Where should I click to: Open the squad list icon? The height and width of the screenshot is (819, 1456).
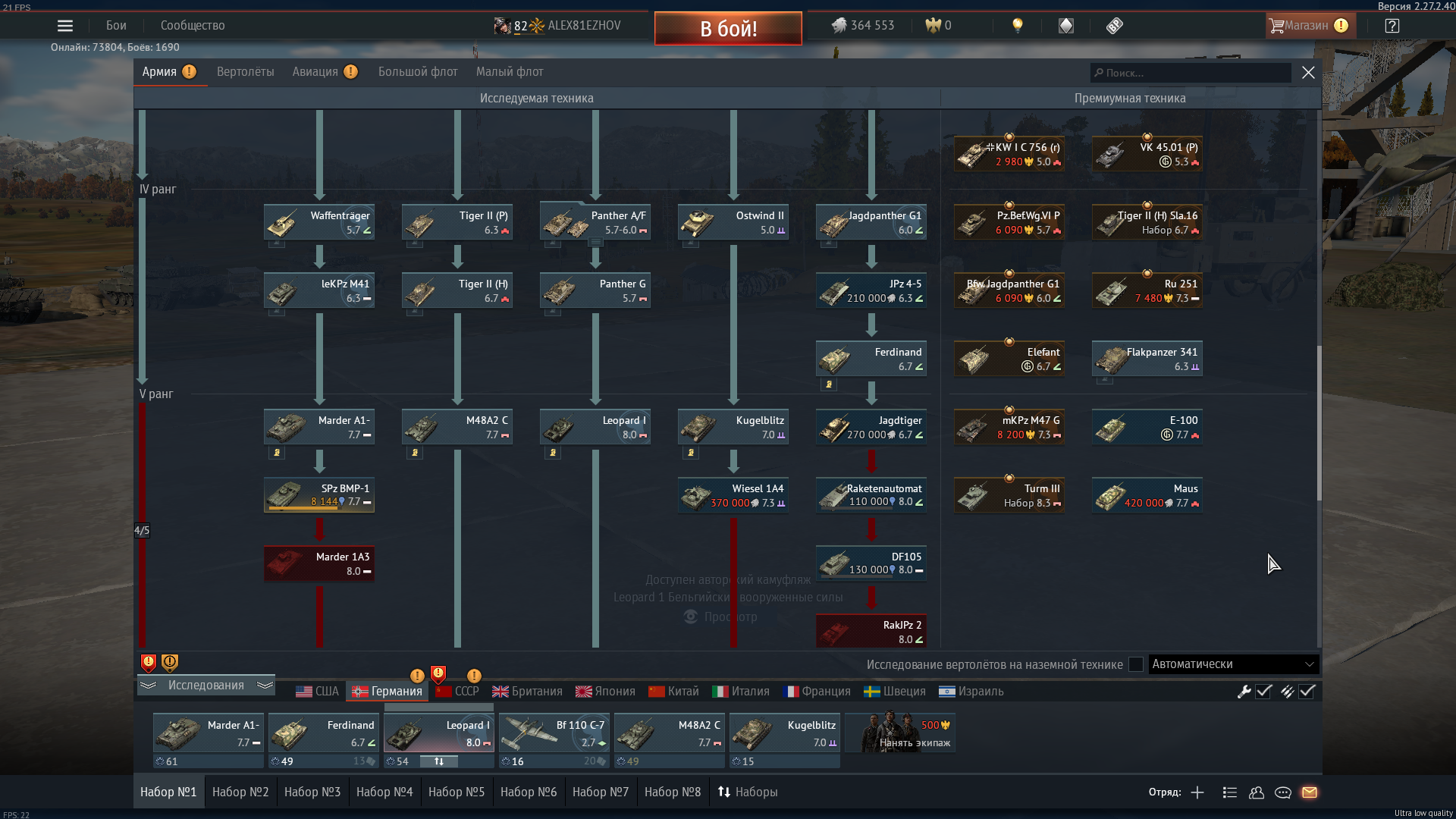click(1230, 792)
